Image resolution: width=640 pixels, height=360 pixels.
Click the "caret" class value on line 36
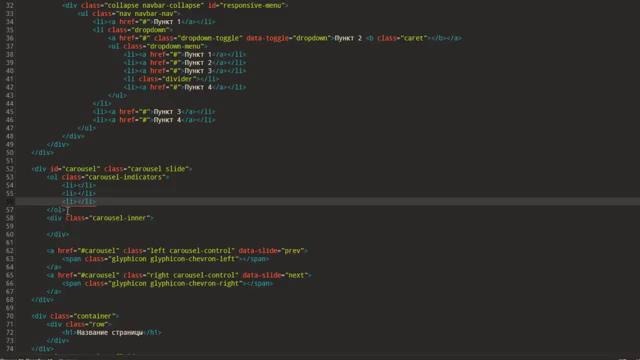click(413, 38)
